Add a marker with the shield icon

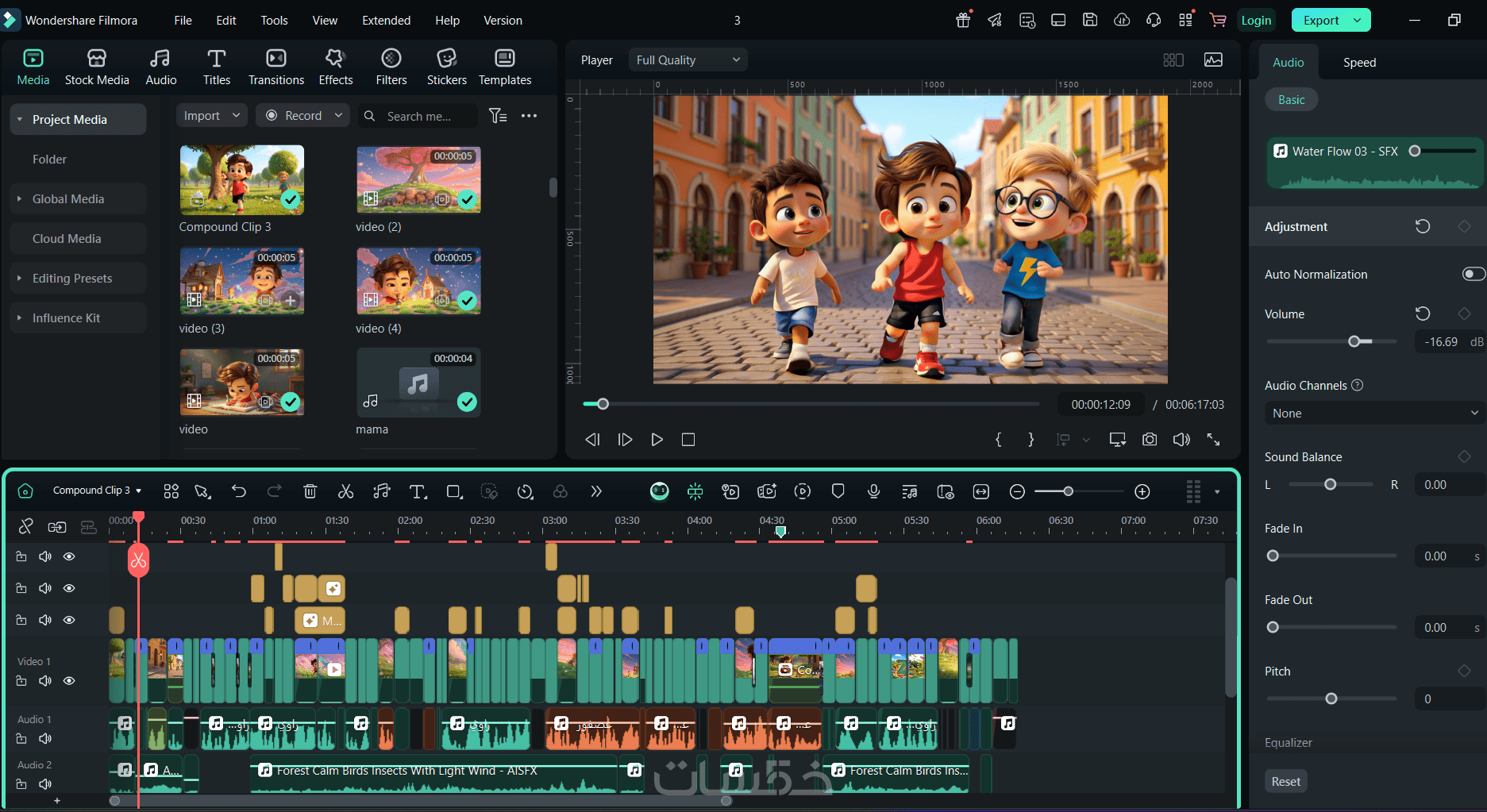pyautogui.click(x=838, y=491)
